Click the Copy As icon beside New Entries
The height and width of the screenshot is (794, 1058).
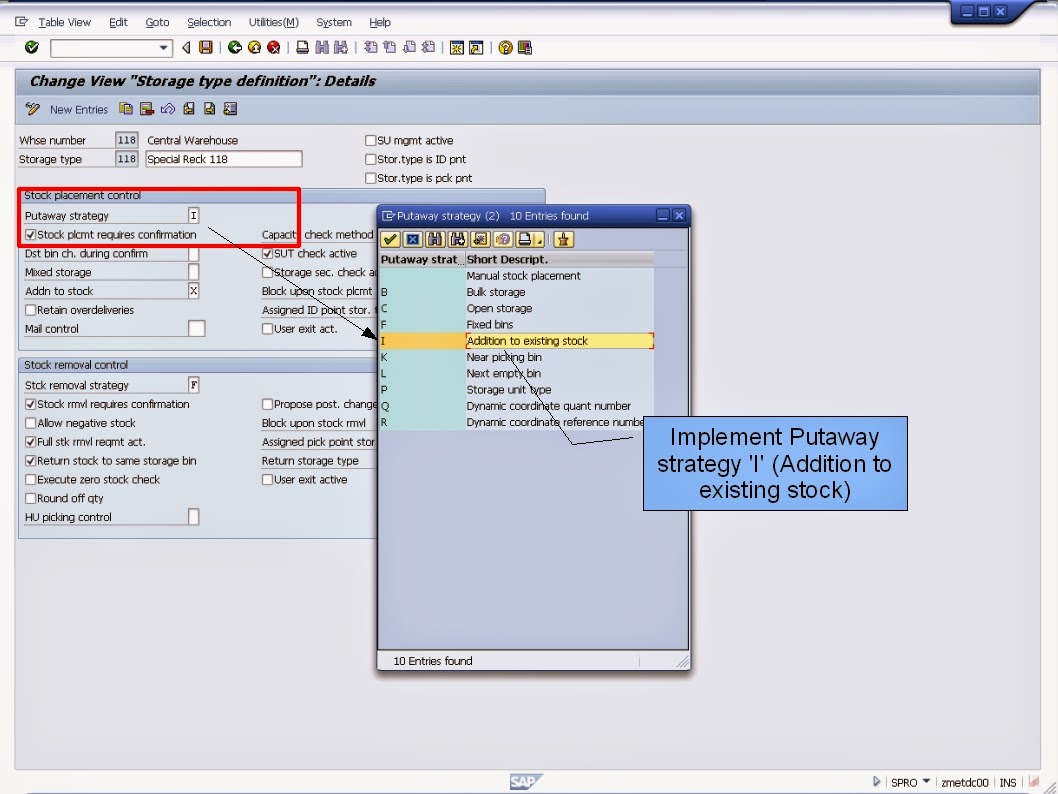[x=126, y=109]
